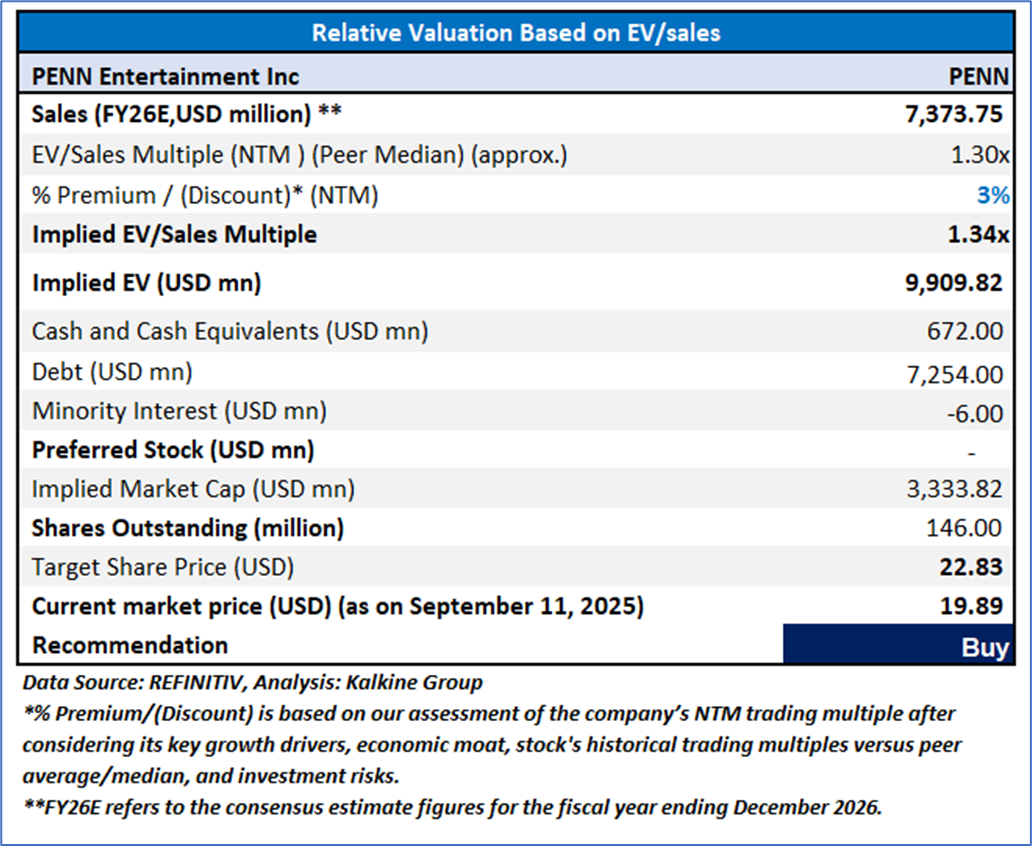This screenshot has height=846, width=1032.
Task: Click the implied market cap value 3,333.82
Action: click(x=955, y=489)
